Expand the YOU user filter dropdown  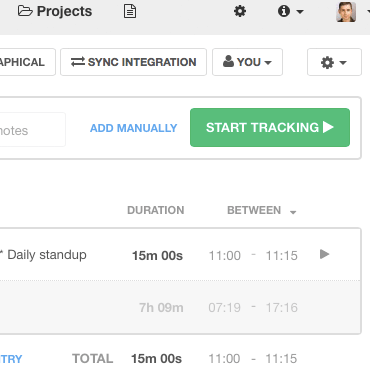tap(247, 62)
